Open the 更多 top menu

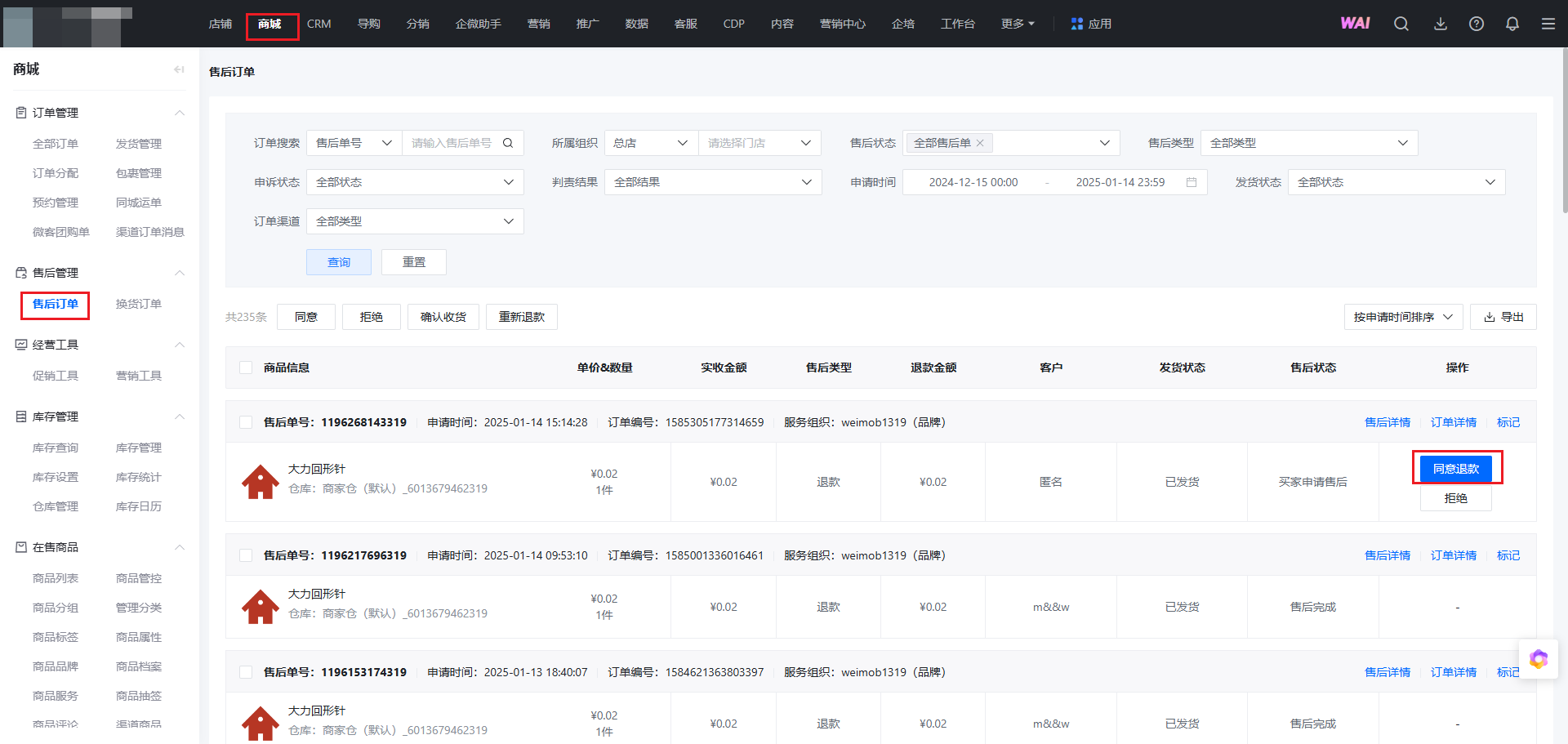(1018, 24)
